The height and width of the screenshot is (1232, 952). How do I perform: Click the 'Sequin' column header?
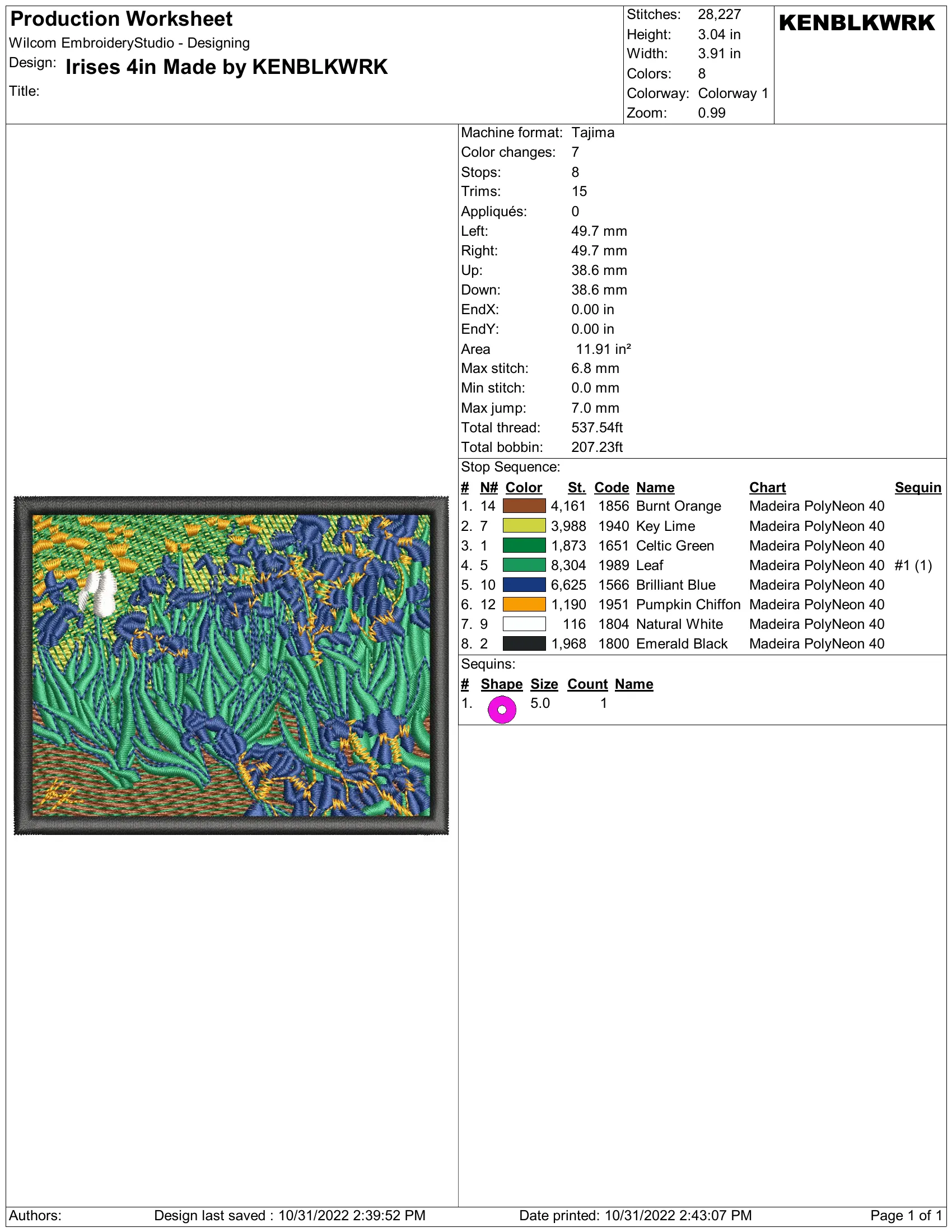pyautogui.click(x=918, y=487)
